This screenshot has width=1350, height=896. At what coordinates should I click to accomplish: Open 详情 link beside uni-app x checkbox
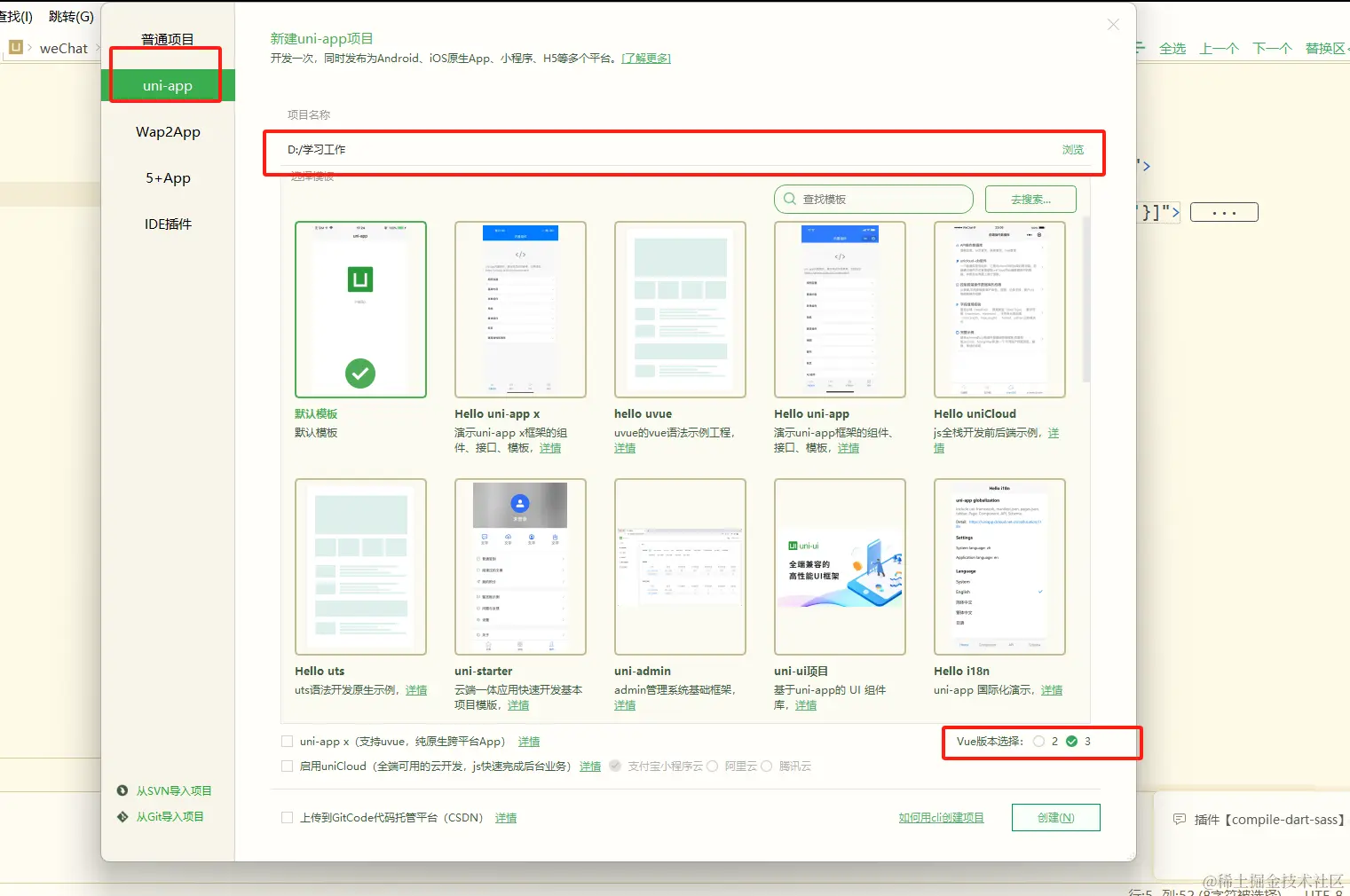point(529,742)
